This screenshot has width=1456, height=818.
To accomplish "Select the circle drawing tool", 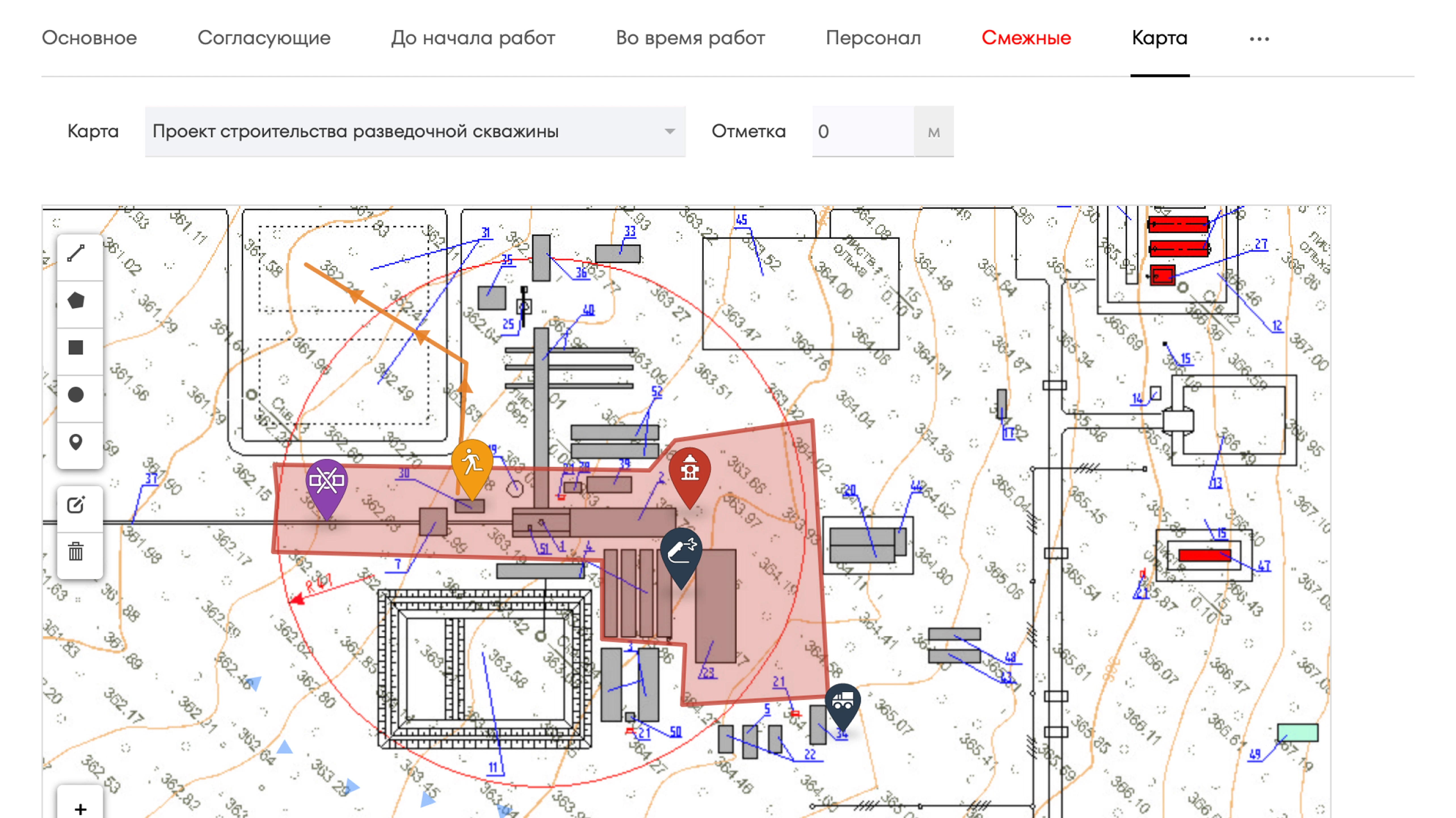I will pyautogui.click(x=76, y=394).
